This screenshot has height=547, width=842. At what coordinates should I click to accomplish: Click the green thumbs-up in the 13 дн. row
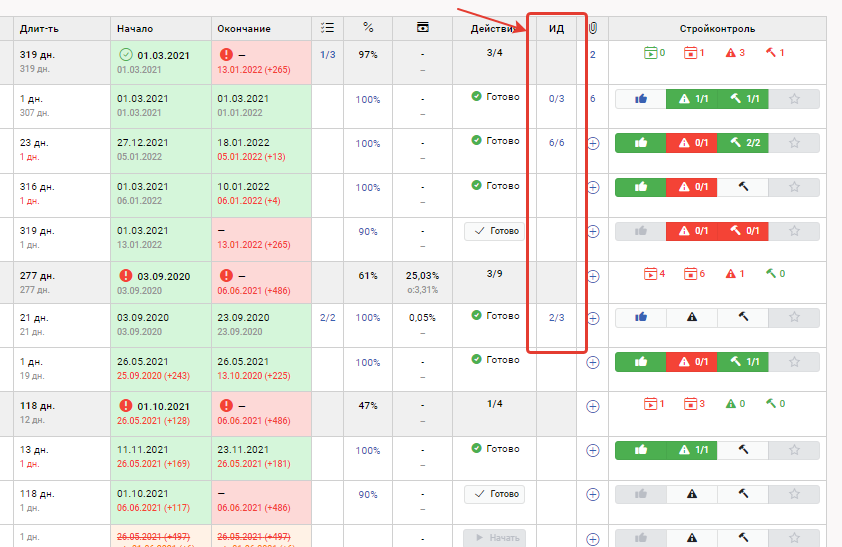point(640,450)
